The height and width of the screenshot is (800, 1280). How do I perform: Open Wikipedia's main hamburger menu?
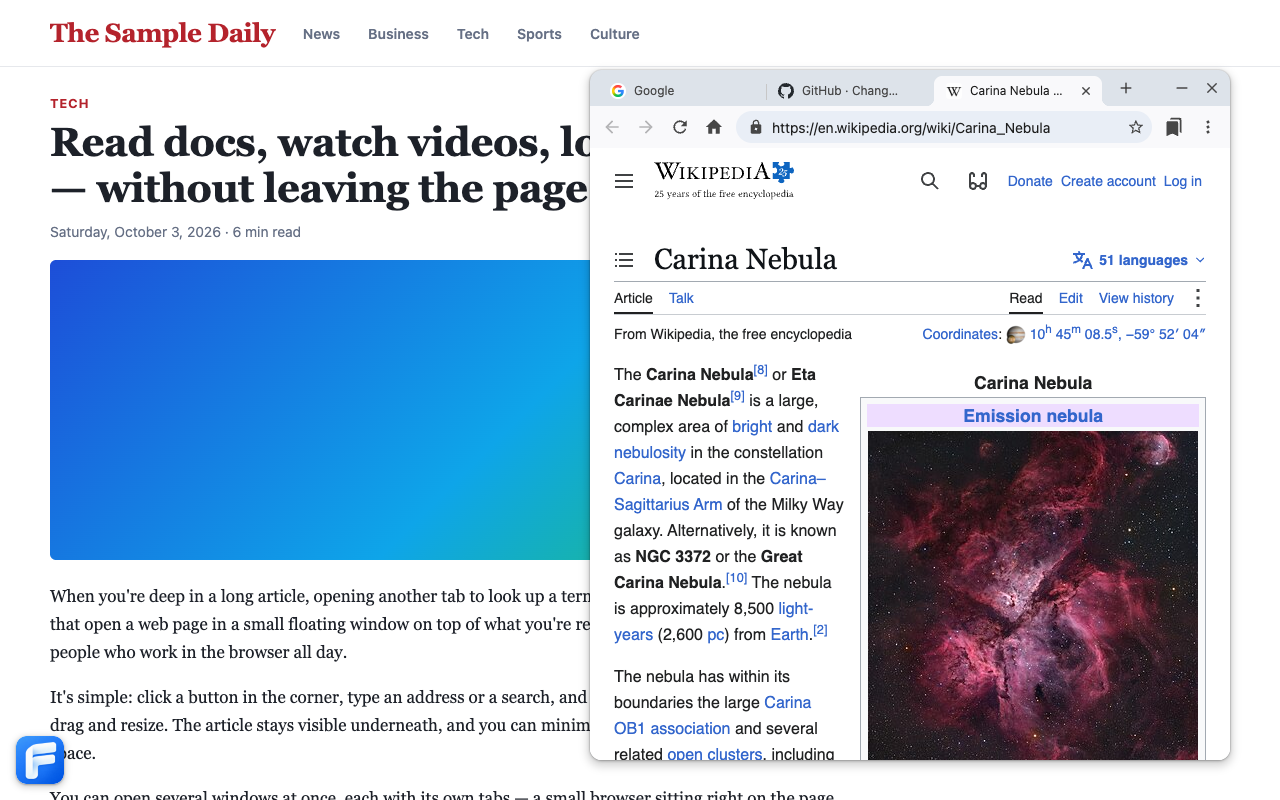point(624,181)
